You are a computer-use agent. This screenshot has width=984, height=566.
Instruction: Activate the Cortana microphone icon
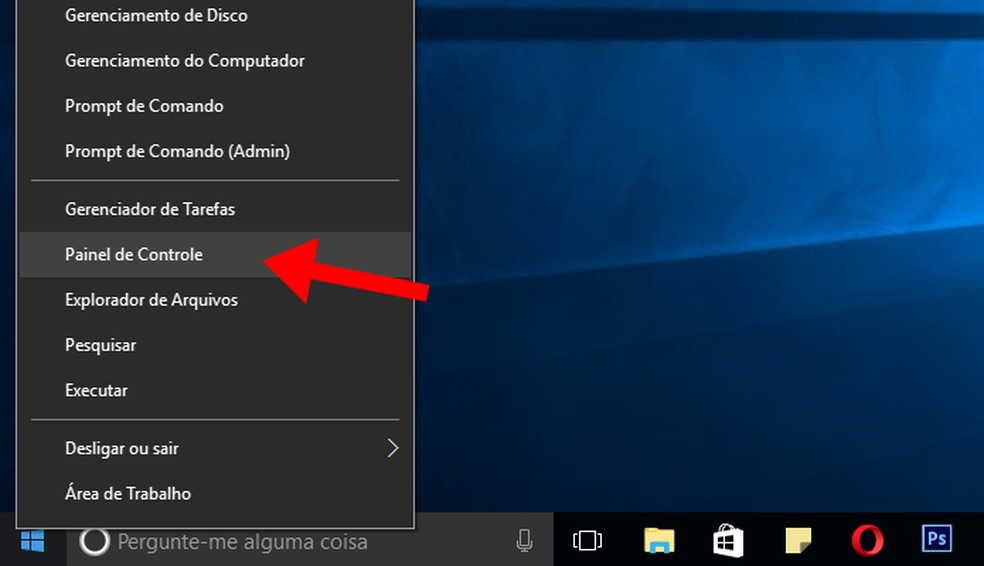pos(525,541)
